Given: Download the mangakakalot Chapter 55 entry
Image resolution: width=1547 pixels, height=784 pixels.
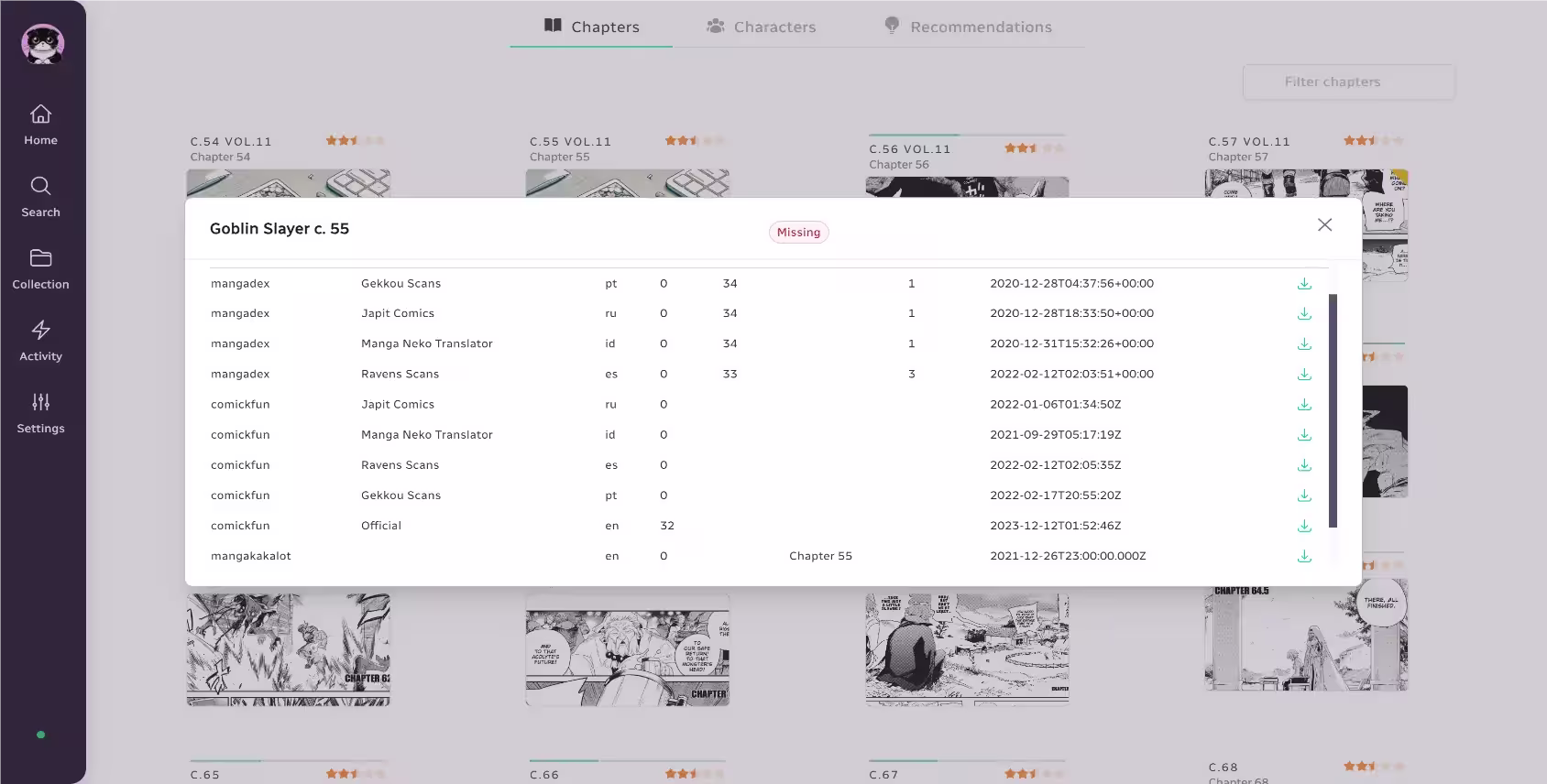Looking at the screenshot, I should (1304, 556).
